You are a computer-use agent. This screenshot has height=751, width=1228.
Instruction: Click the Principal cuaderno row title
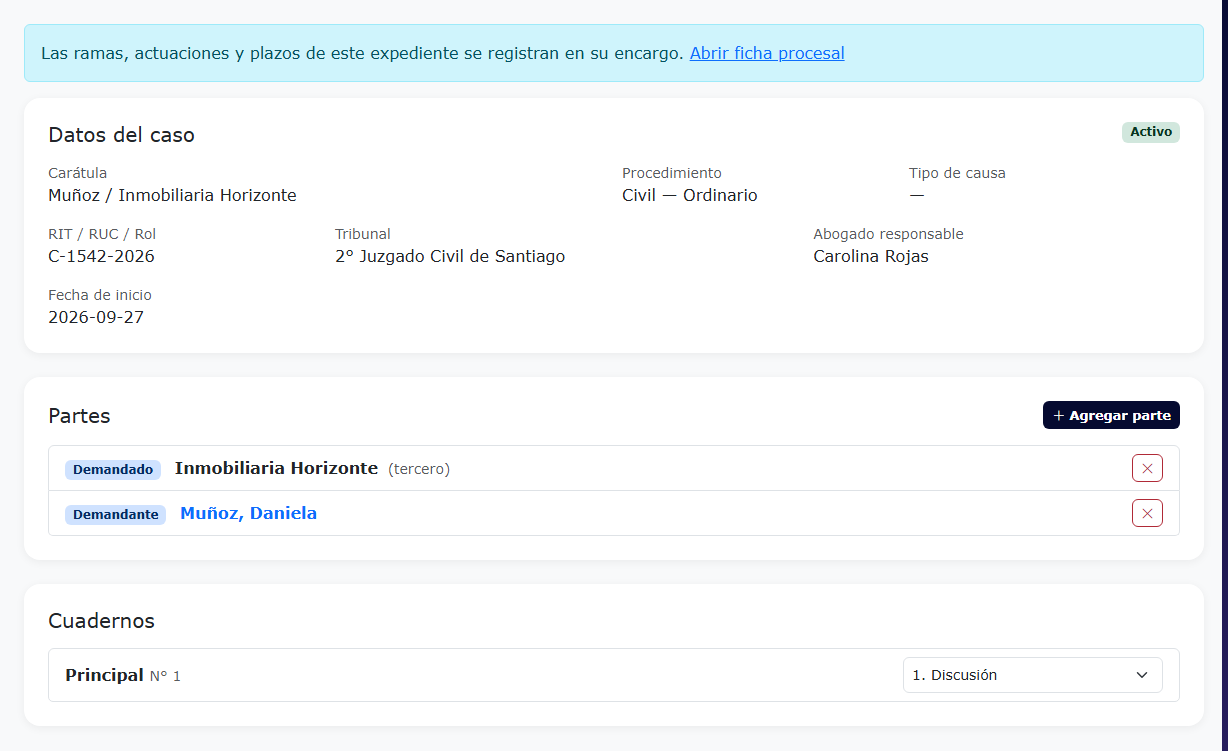(104, 675)
